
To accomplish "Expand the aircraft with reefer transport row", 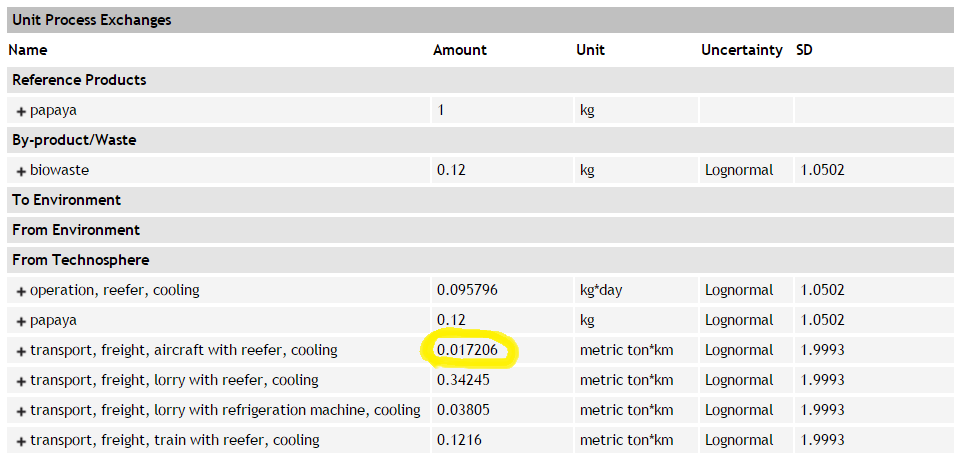I will click(21, 351).
